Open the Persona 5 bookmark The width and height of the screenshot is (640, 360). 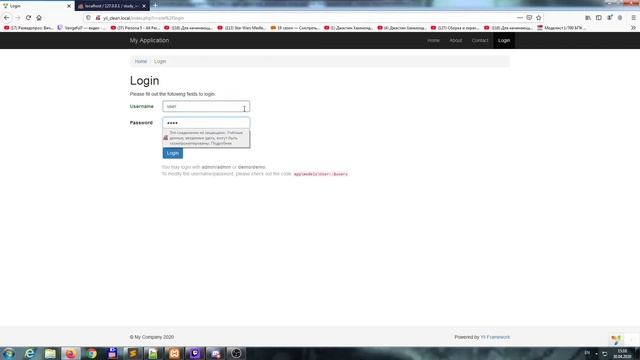(x=135, y=28)
